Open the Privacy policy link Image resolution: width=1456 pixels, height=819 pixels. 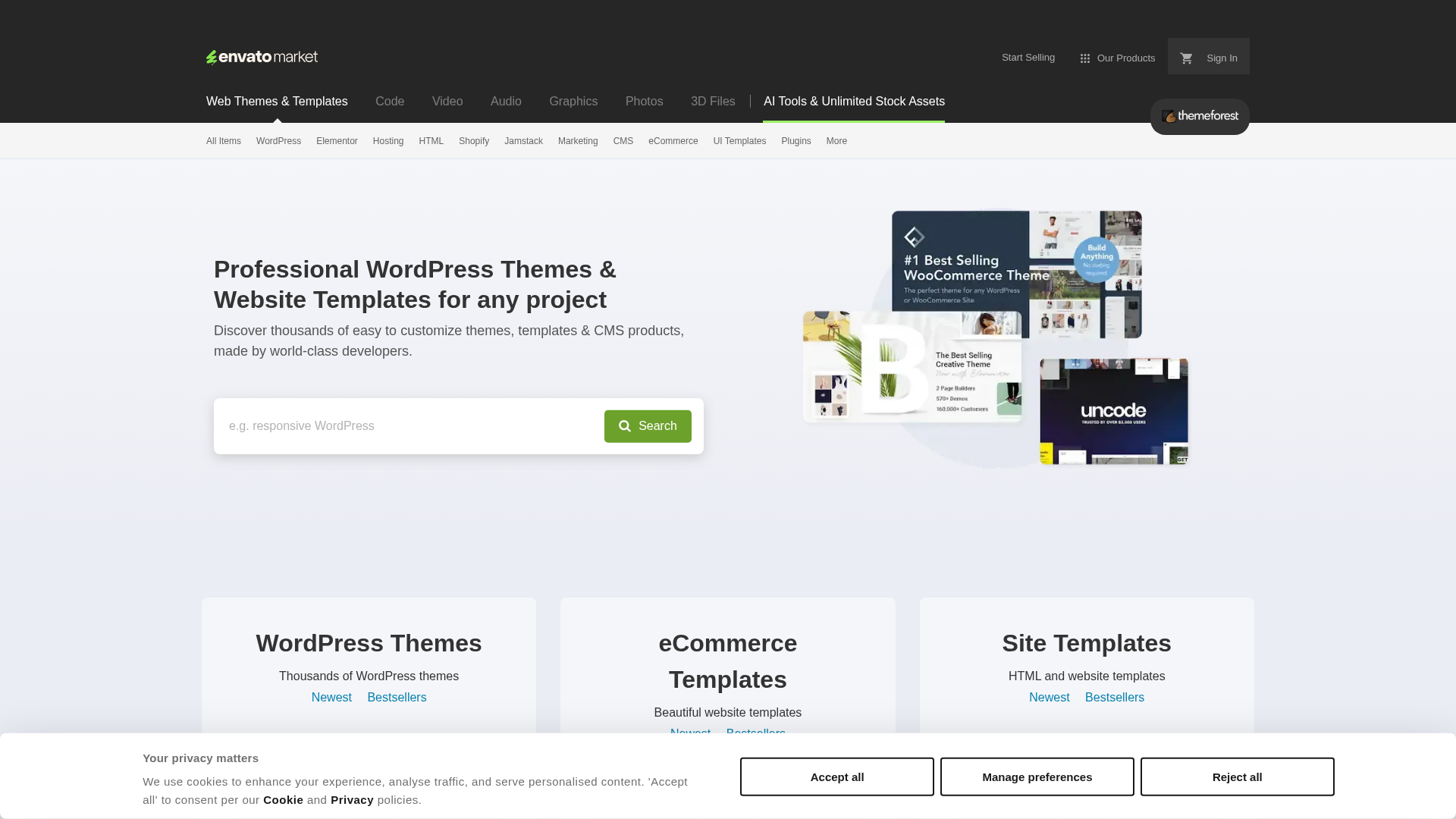[x=352, y=800]
